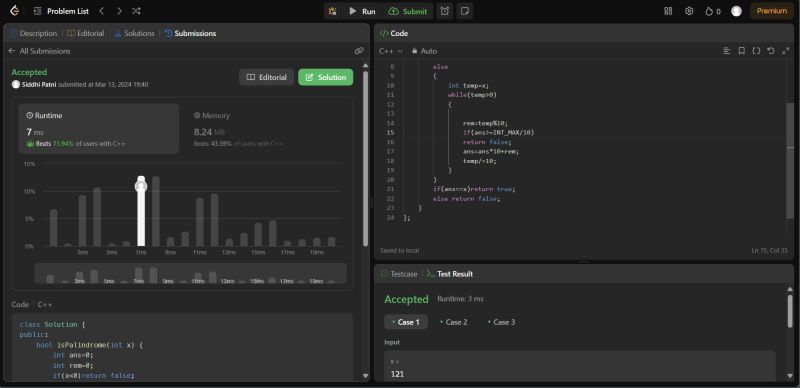Image resolution: width=800 pixels, height=388 pixels.
Task: Click the Premium button
Action: [771, 11]
